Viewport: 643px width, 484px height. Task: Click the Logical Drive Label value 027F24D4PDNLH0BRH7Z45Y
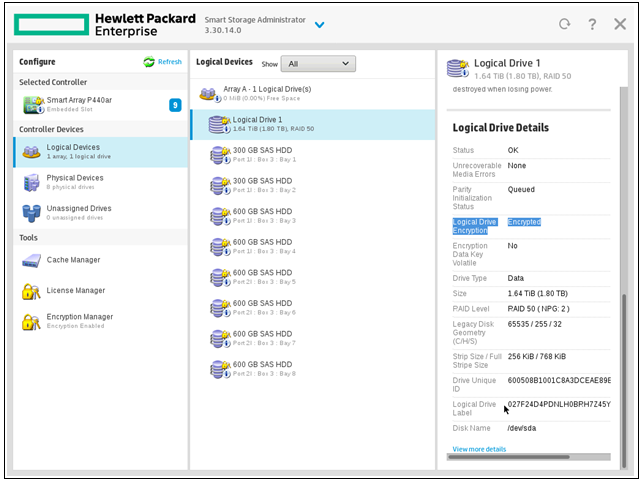click(x=559, y=404)
